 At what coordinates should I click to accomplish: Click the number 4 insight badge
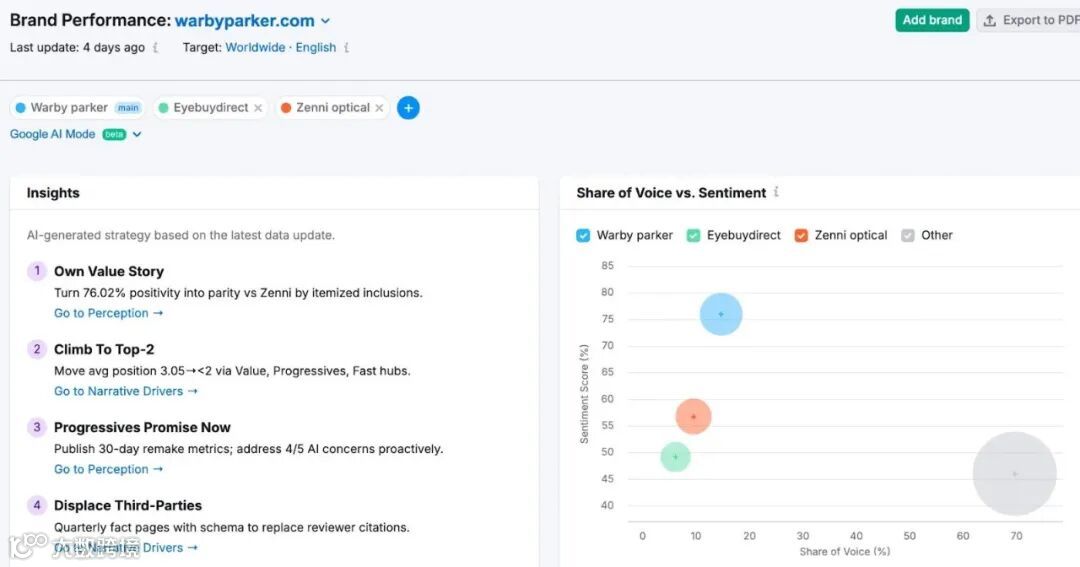37,505
